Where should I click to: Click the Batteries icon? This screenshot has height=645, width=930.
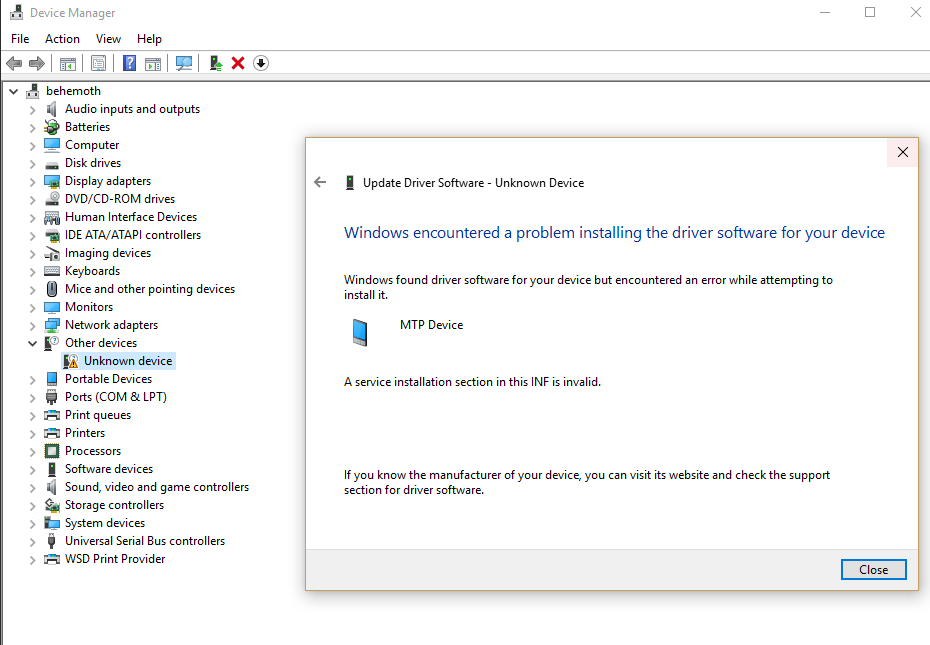pyautogui.click(x=52, y=127)
